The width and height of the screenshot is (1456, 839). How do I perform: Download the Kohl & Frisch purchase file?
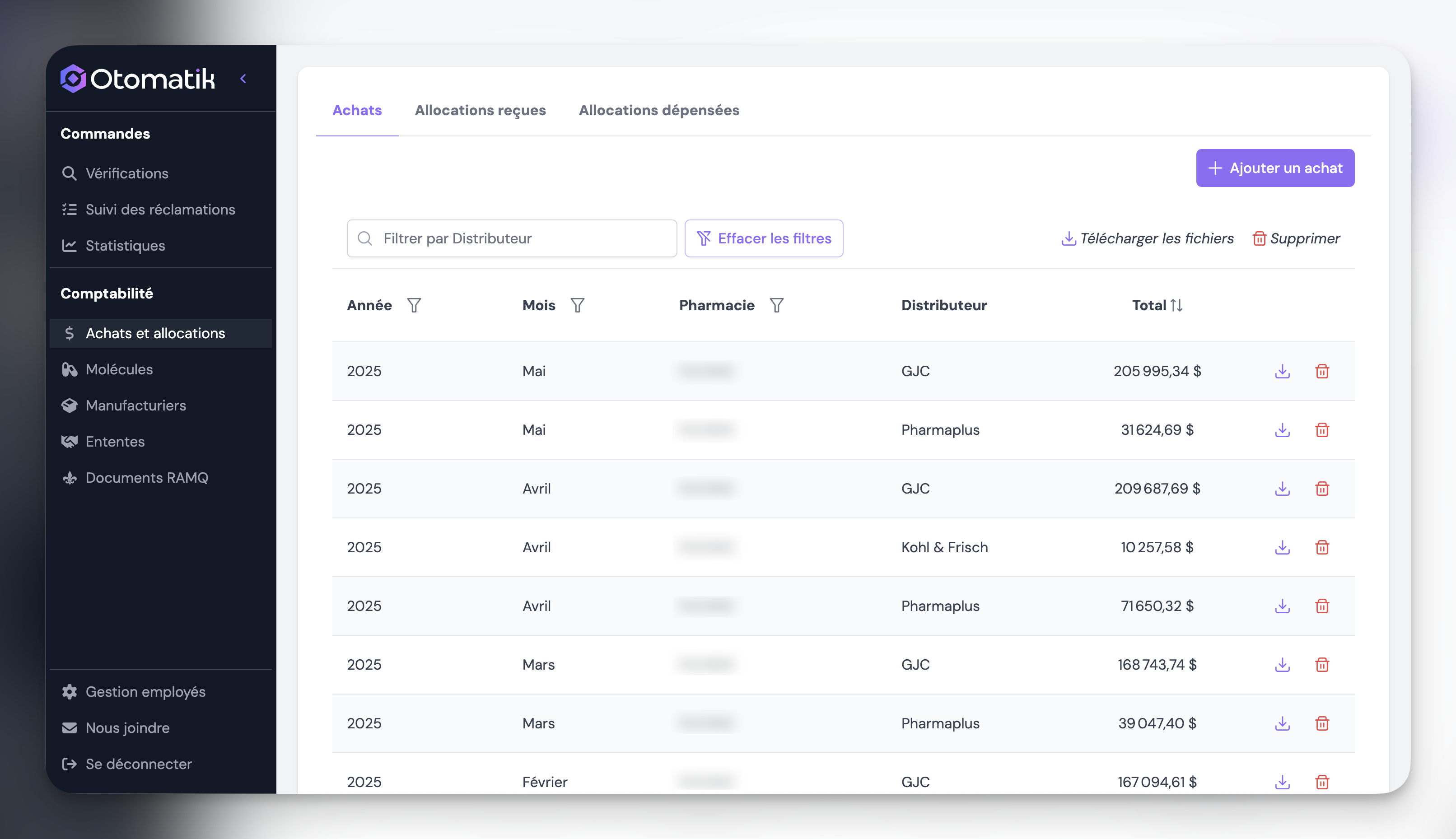1282,547
